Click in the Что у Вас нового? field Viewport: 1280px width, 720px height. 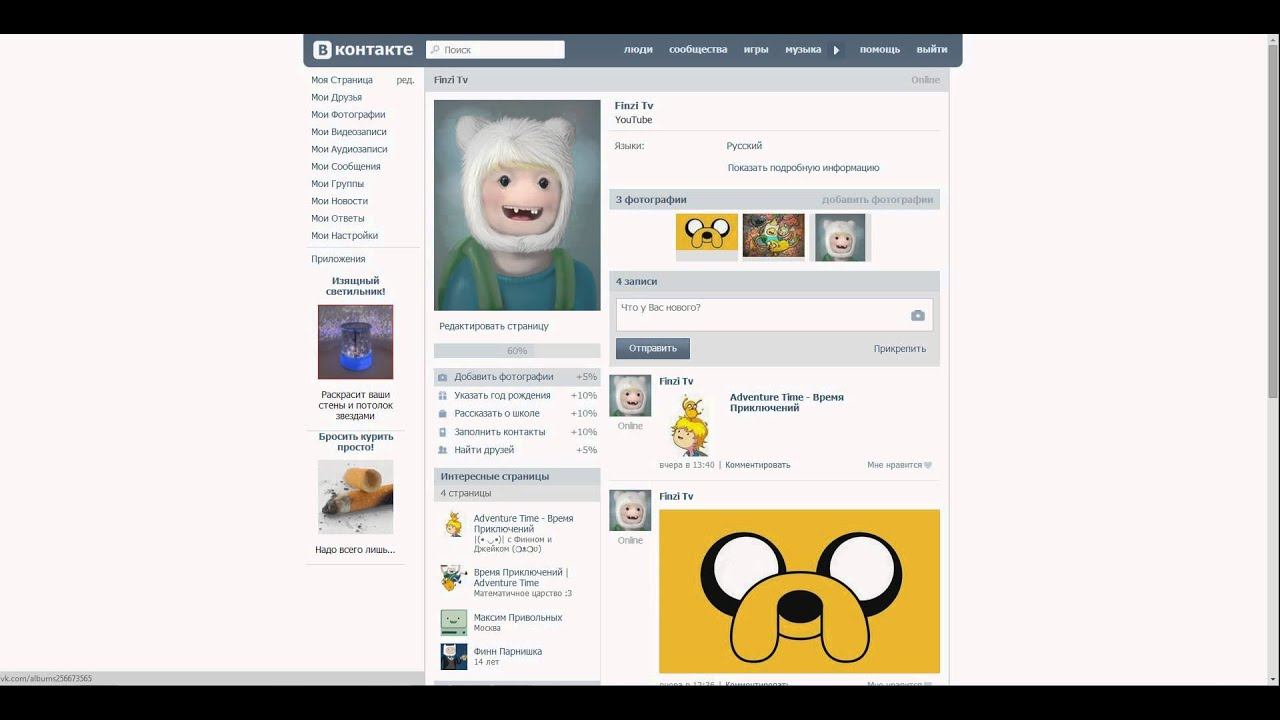pyautogui.click(x=774, y=314)
